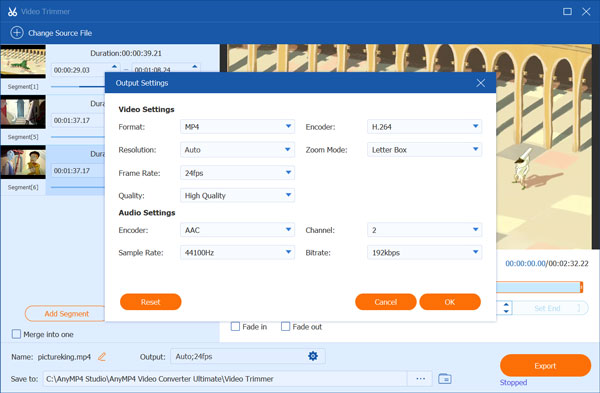600x393 pixels.
Task: Expand the Channel dropdown showing 2
Action: pyautogui.click(x=424, y=230)
